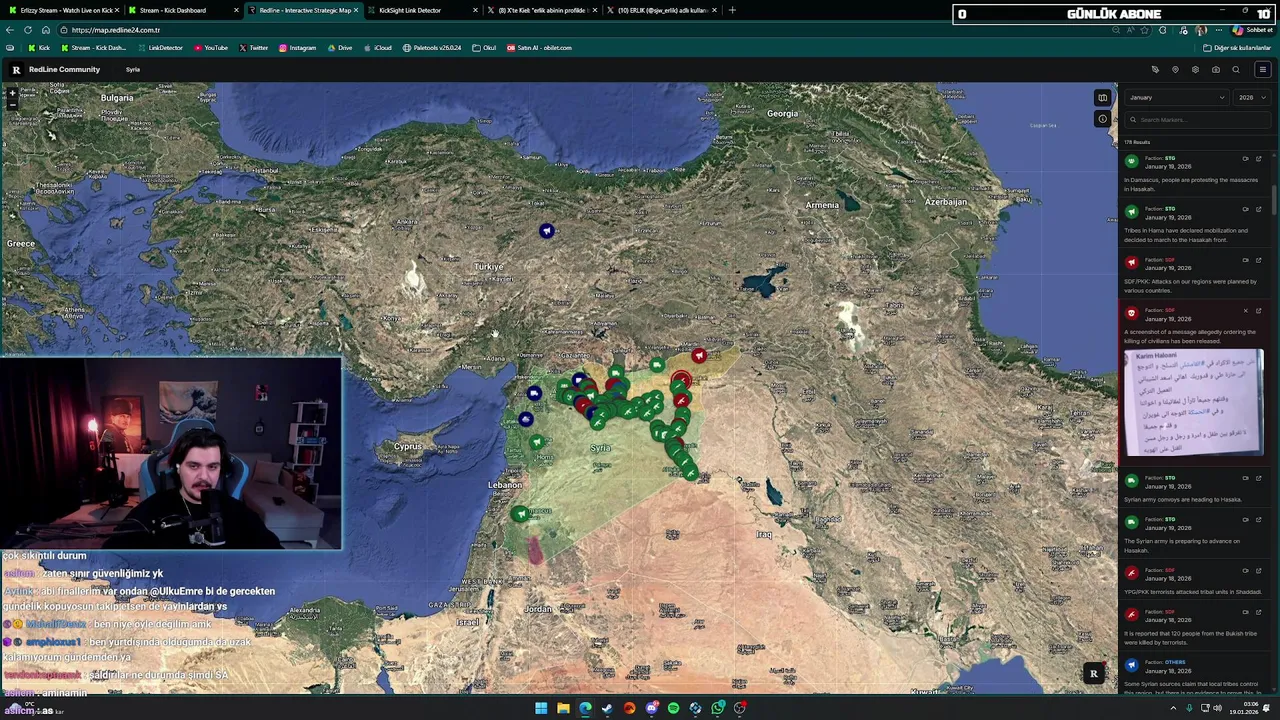Click the clock timeline icon on map
The height and width of the screenshot is (720, 1280).
pos(1102,119)
